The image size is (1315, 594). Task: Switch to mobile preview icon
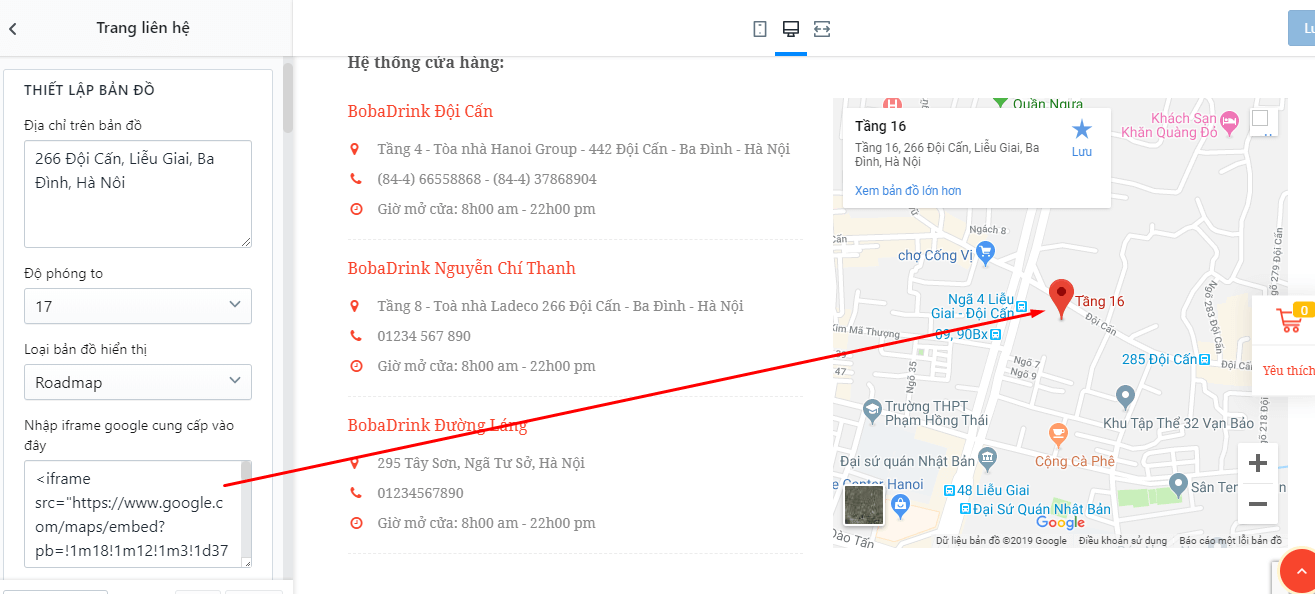760,28
